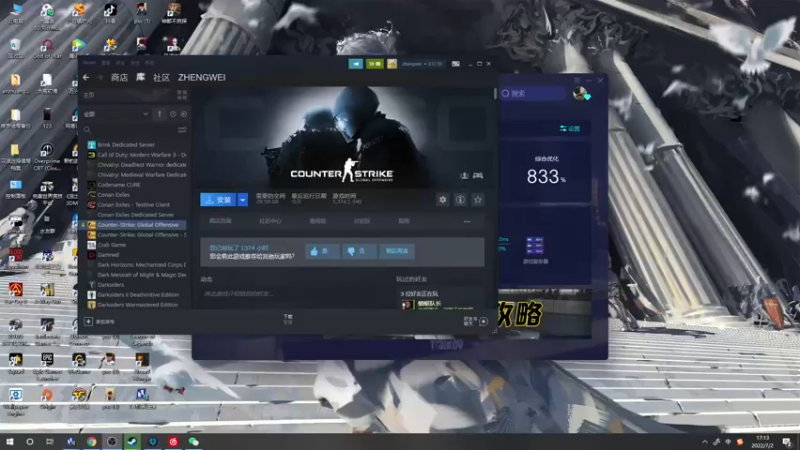Image resolution: width=800 pixels, height=450 pixels.
Task: Open WeChat from the taskbar
Action: (193, 442)
